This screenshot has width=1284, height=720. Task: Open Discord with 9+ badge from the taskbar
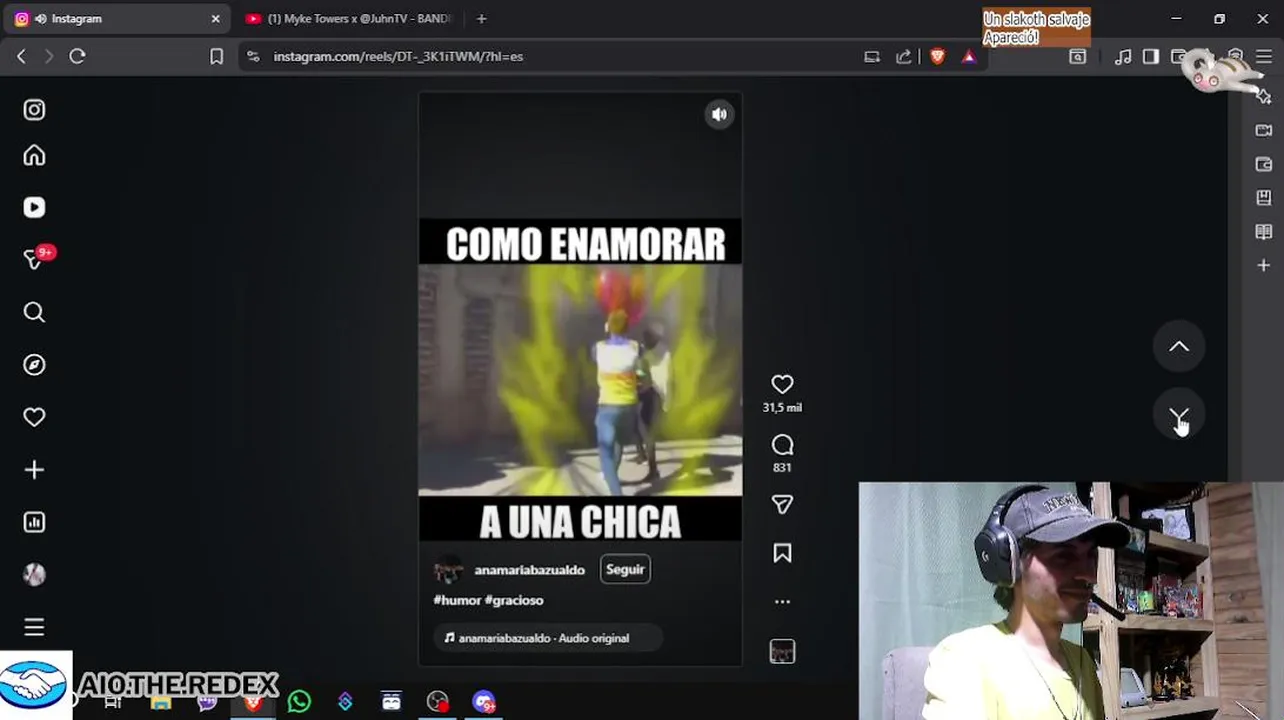point(484,702)
